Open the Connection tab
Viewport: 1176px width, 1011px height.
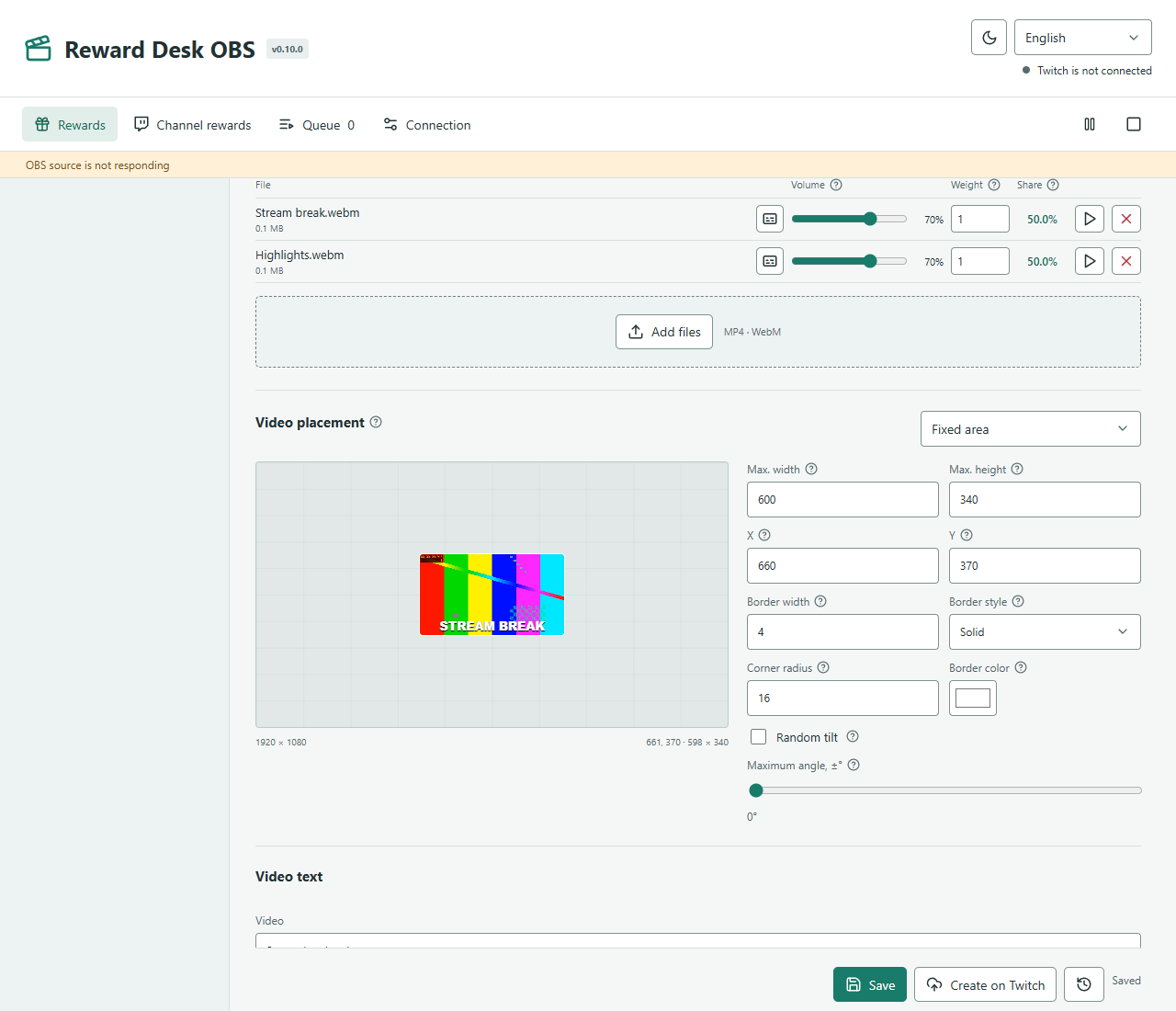(427, 124)
